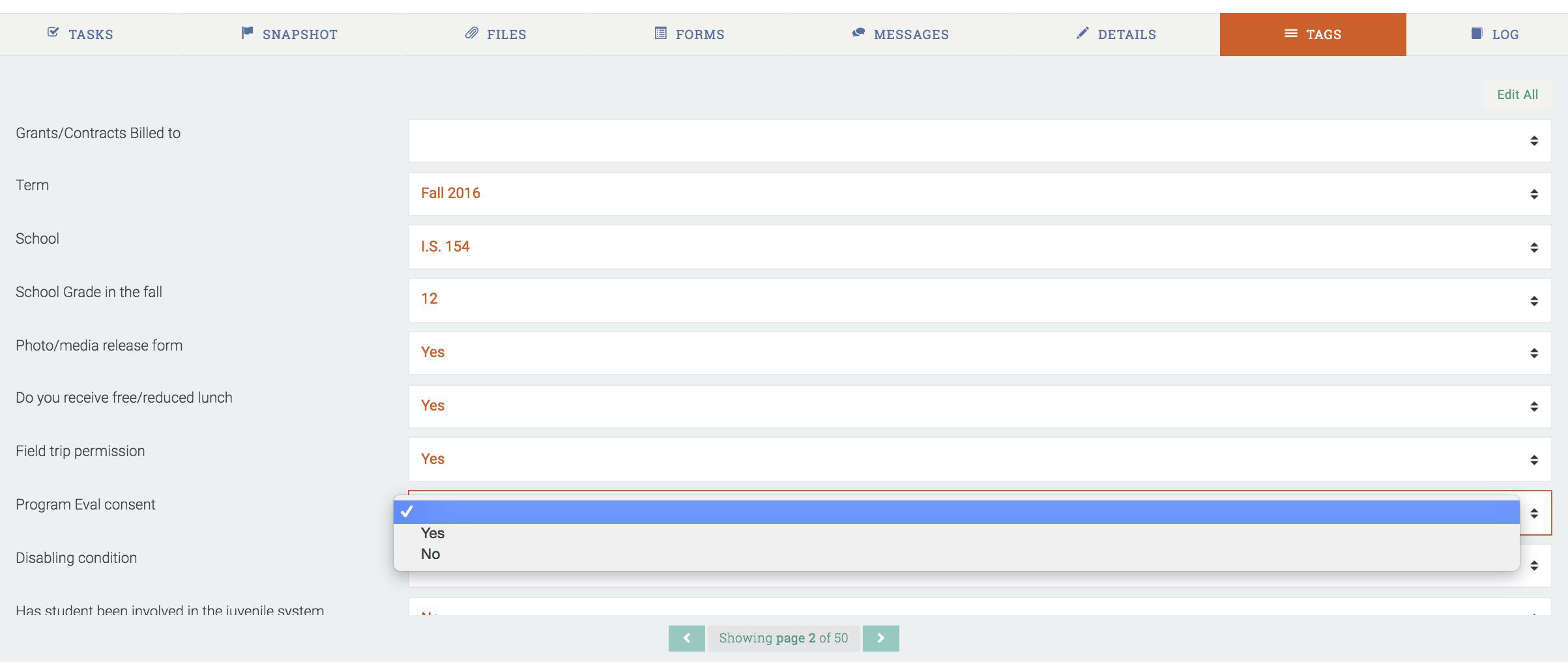
Task: Open the Term dropdown showing Fall 2016
Action: pyautogui.click(x=979, y=194)
